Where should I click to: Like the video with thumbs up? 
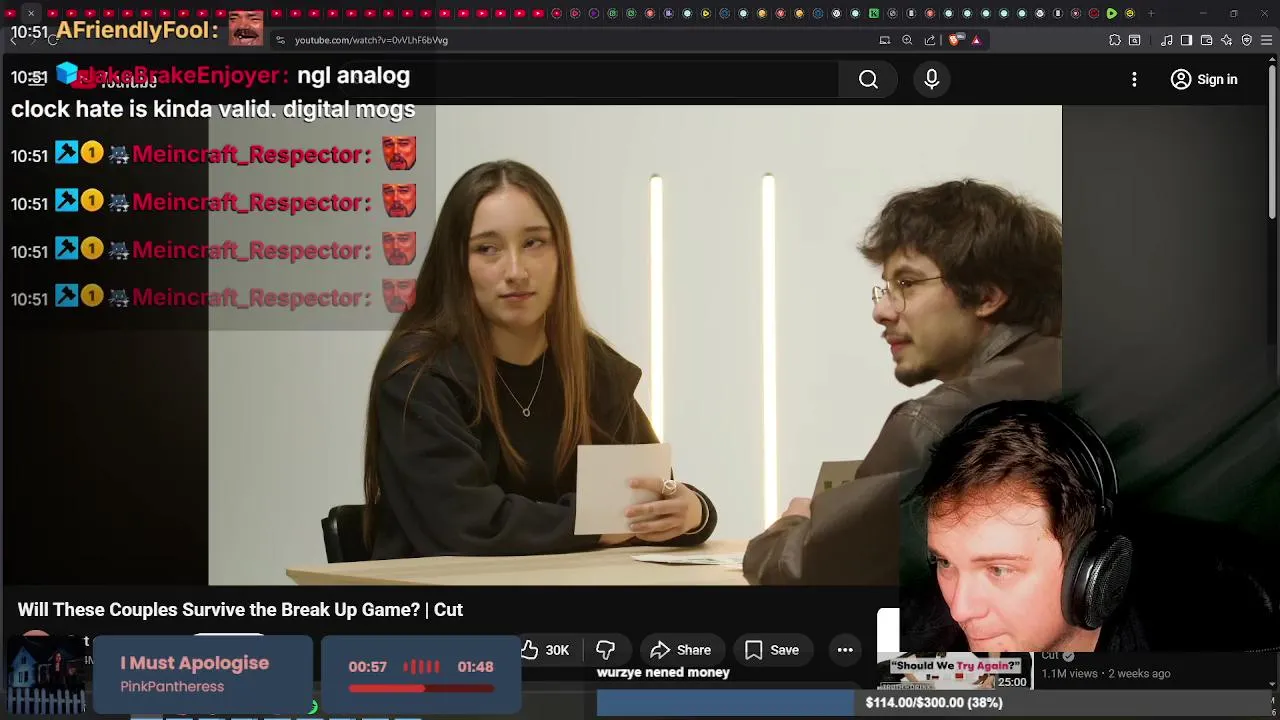(545, 650)
